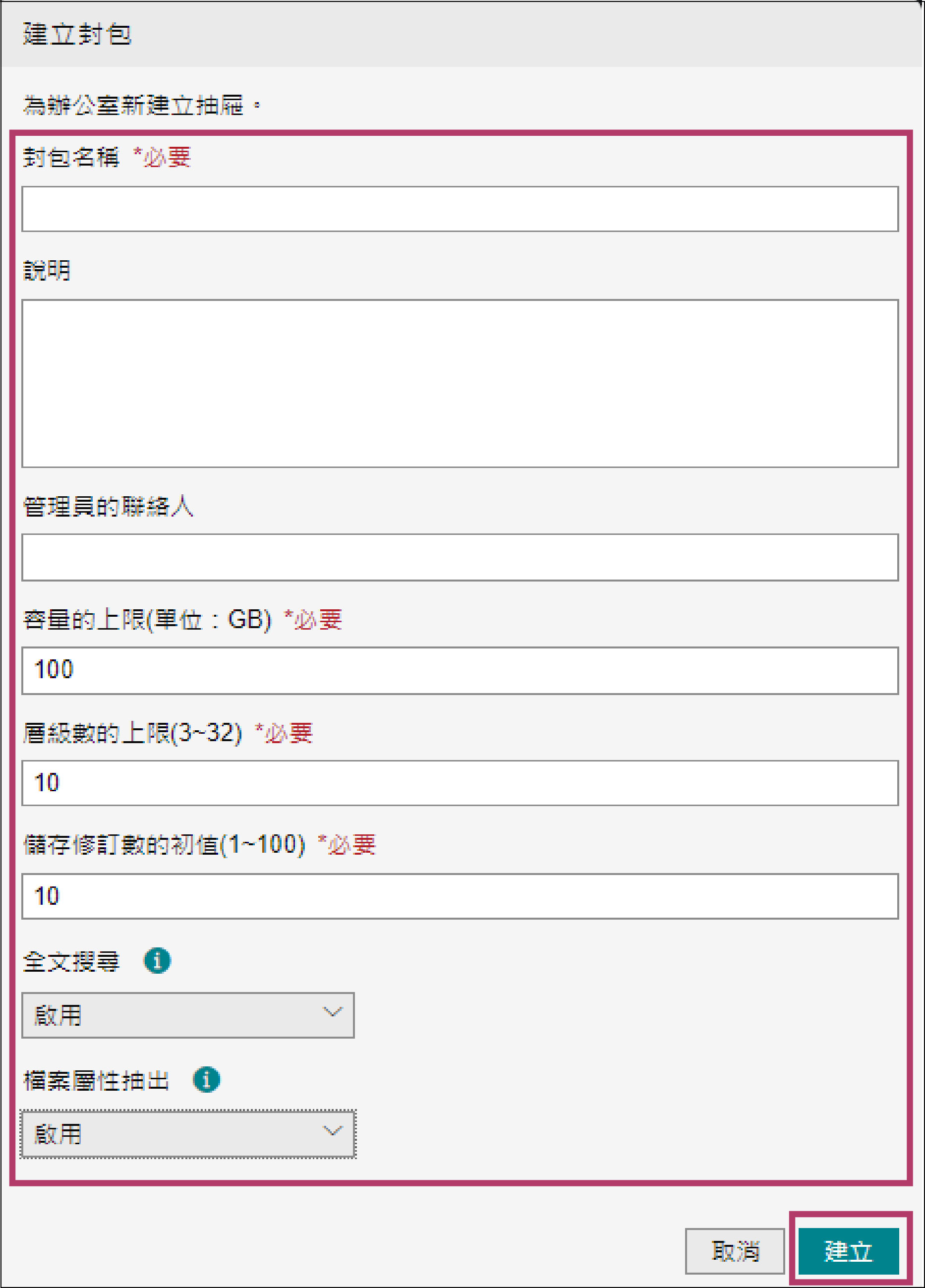Focus the 封包名稱 text field
Viewport: 925px width, 1288px height.
460,209
